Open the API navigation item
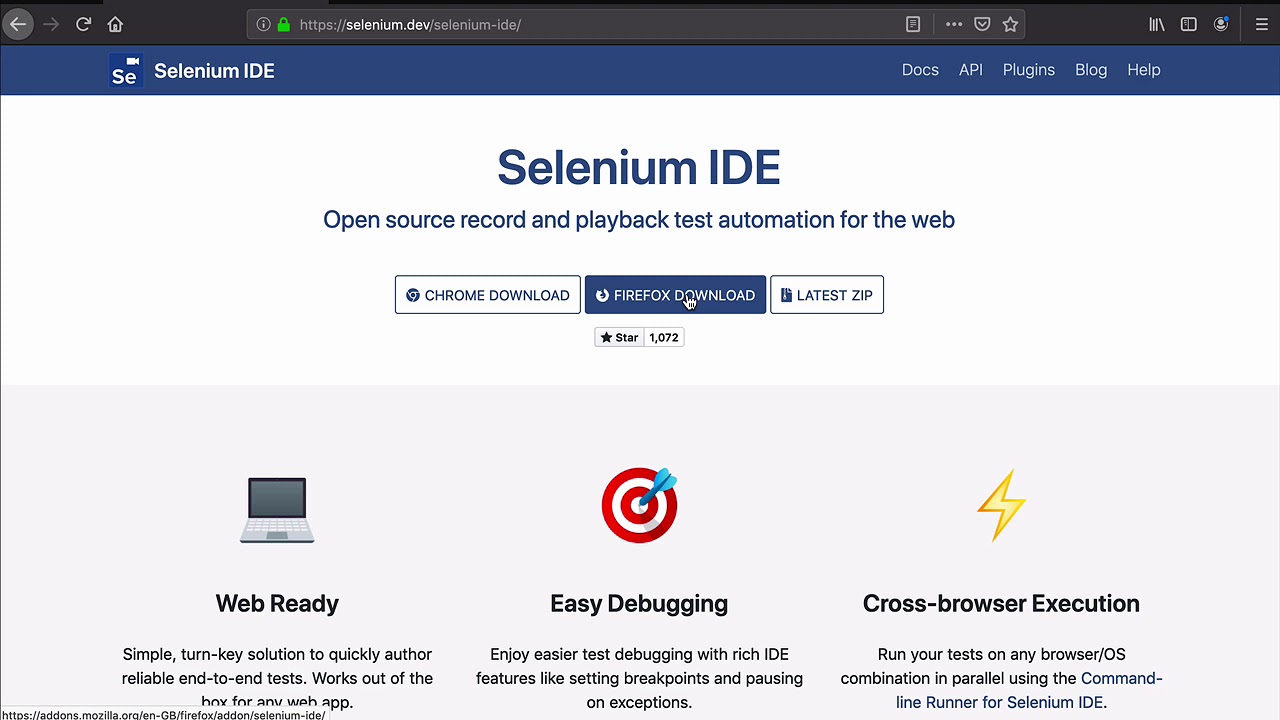The width and height of the screenshot is (1280, 720). pos(971,70)
